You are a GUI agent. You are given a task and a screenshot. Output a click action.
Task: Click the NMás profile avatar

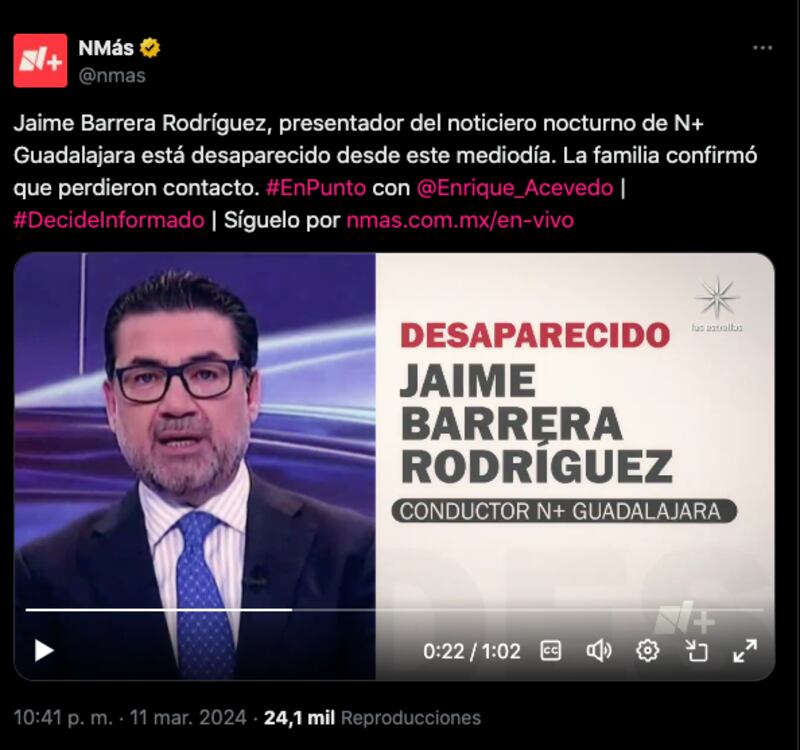click(x=40, y=61)
